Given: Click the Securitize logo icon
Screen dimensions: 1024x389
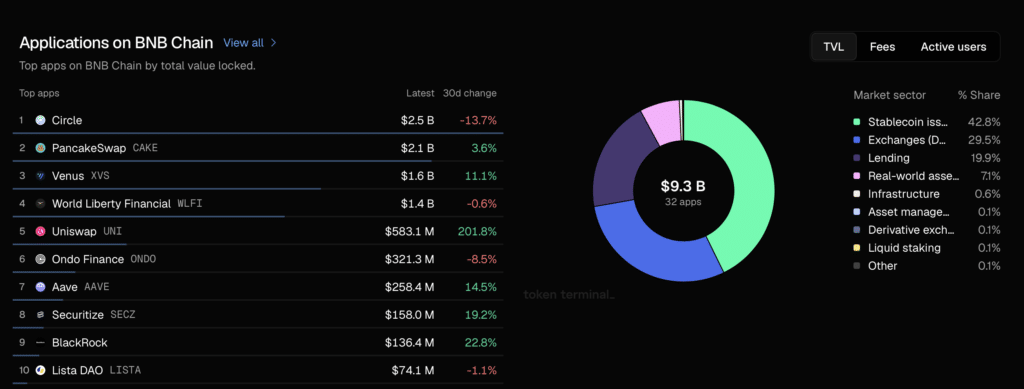Looking at the screenshot, I should click(x=40, y=315).
